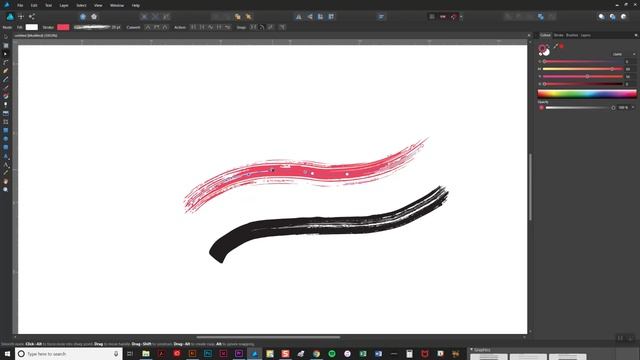Switch to the Designer persona

click(10, 16)
